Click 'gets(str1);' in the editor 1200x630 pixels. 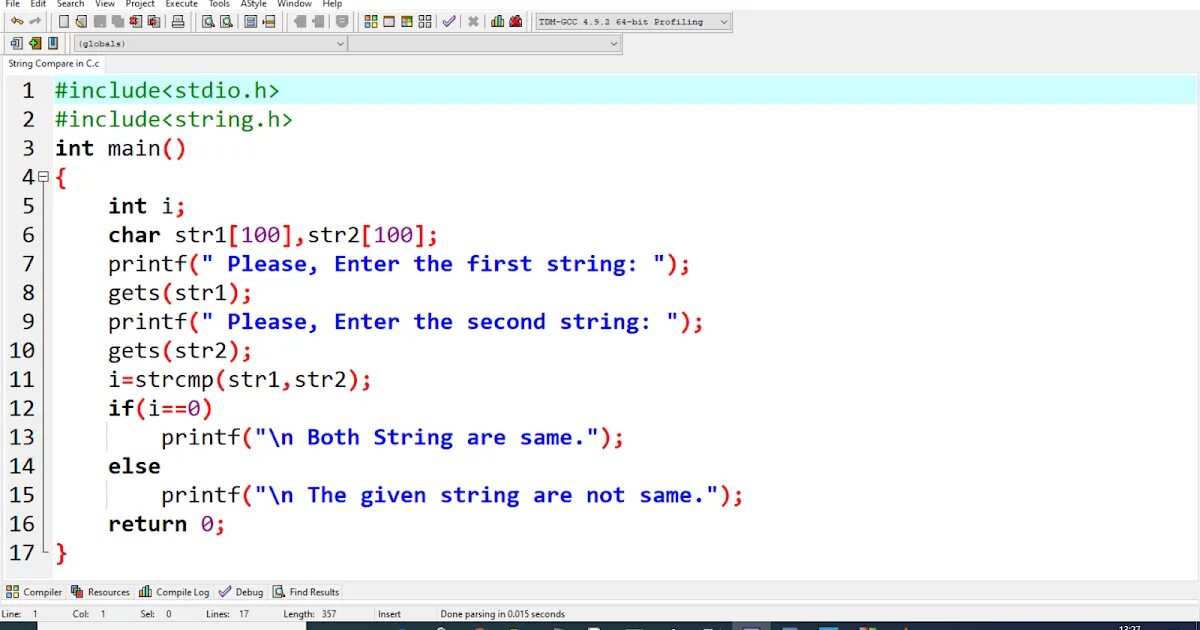coord(181,294)
